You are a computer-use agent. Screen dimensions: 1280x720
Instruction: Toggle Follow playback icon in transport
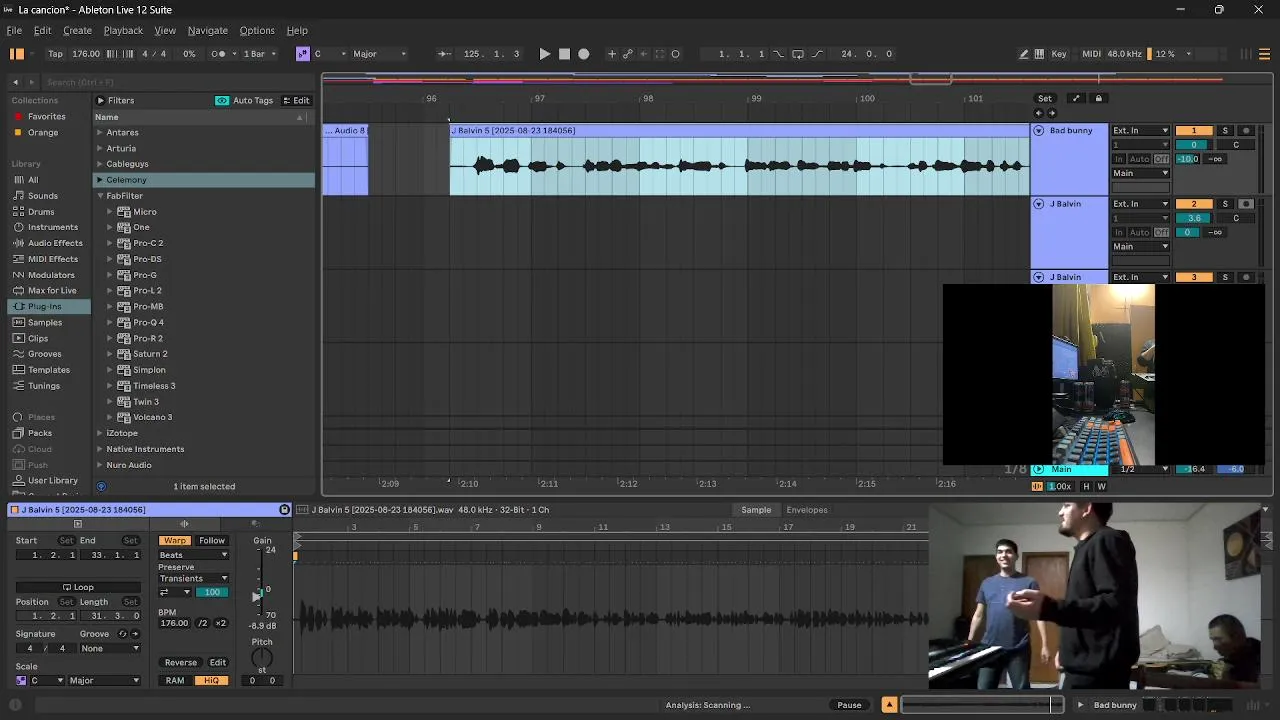(x=444, y=54)
